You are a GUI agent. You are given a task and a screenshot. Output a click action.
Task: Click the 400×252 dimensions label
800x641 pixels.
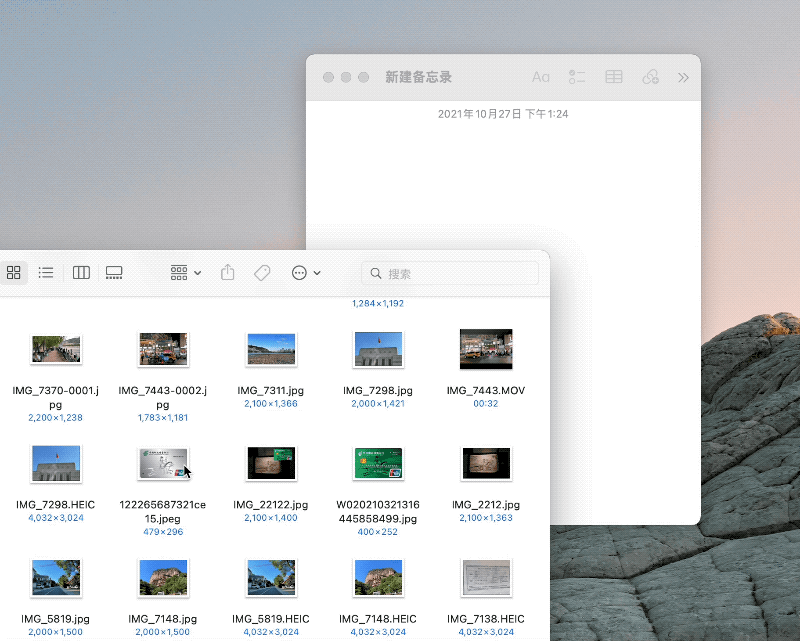(x=378, y=532)
